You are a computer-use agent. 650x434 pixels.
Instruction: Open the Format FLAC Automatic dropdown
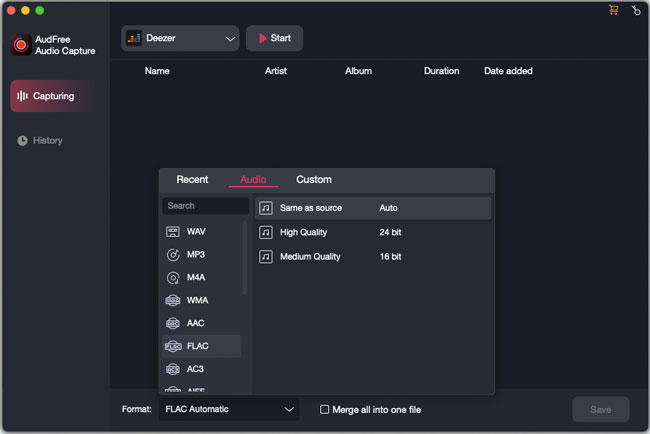(229, 409)
